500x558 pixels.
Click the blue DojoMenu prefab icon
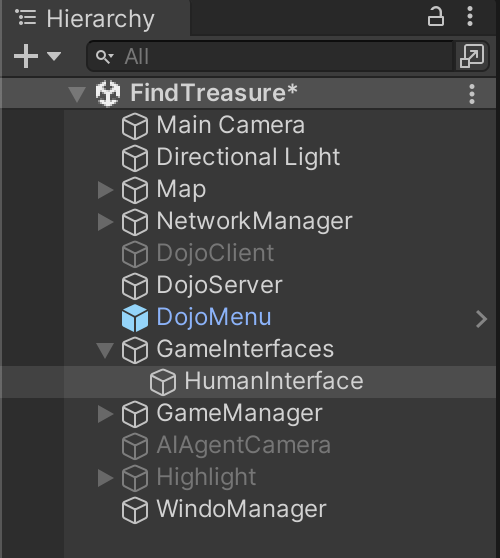(x=135, y=318)
